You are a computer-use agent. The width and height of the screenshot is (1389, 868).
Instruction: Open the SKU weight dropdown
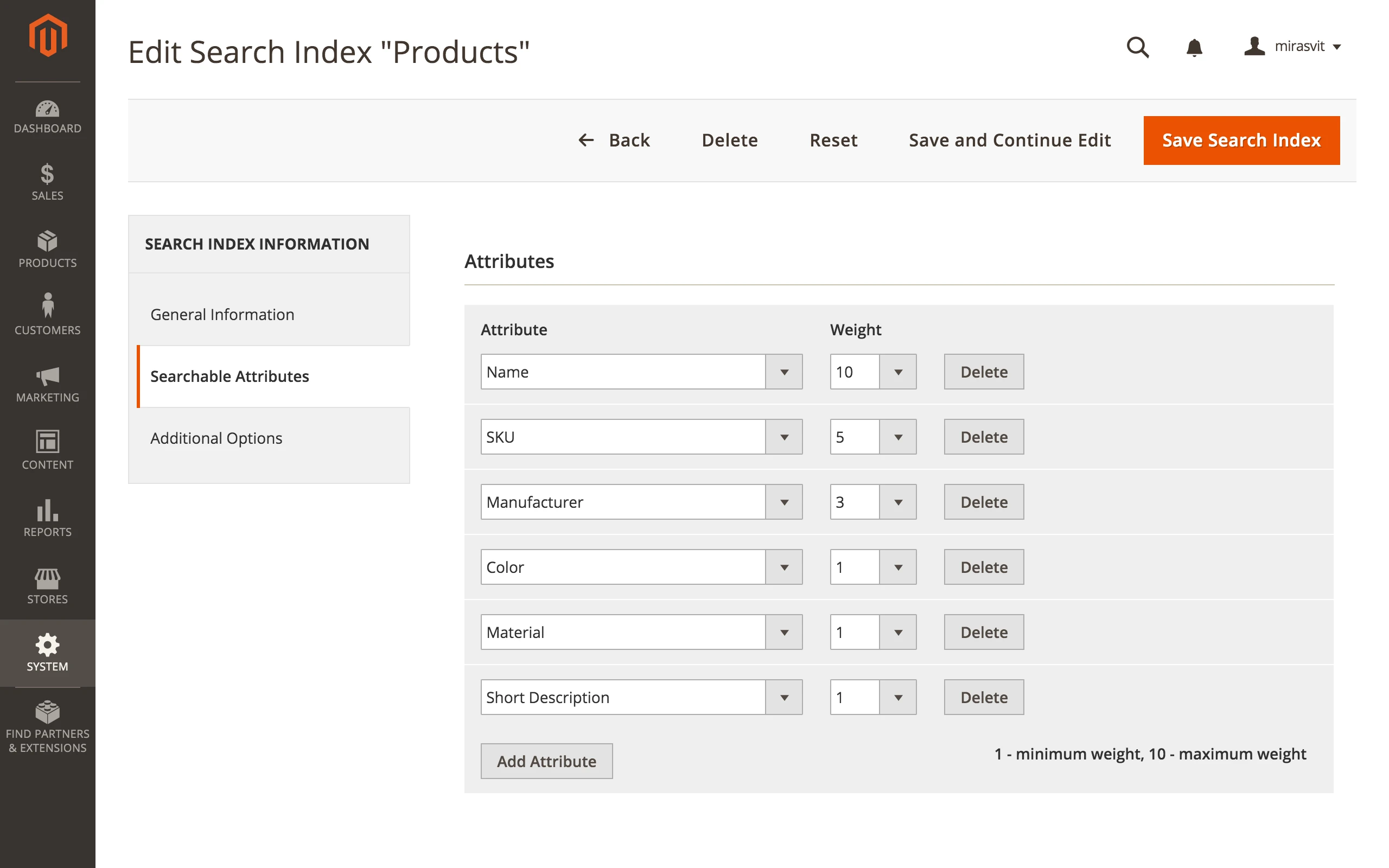point(897,437)
